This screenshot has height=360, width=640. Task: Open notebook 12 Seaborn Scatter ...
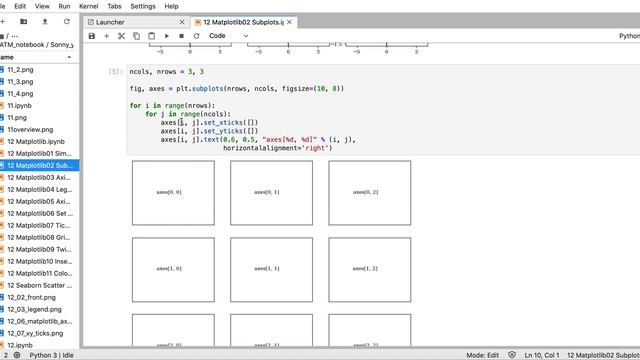(x=40, y=285)
